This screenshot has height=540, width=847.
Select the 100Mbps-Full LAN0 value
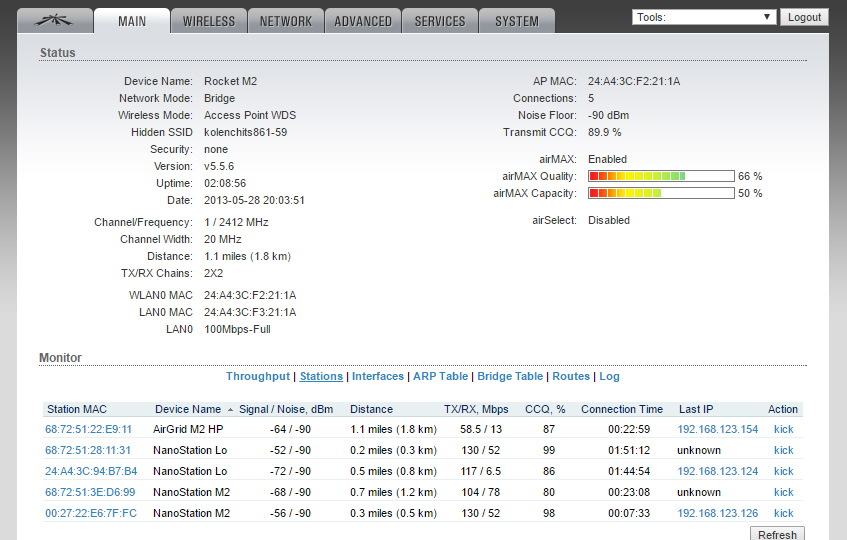pos(237,329)
